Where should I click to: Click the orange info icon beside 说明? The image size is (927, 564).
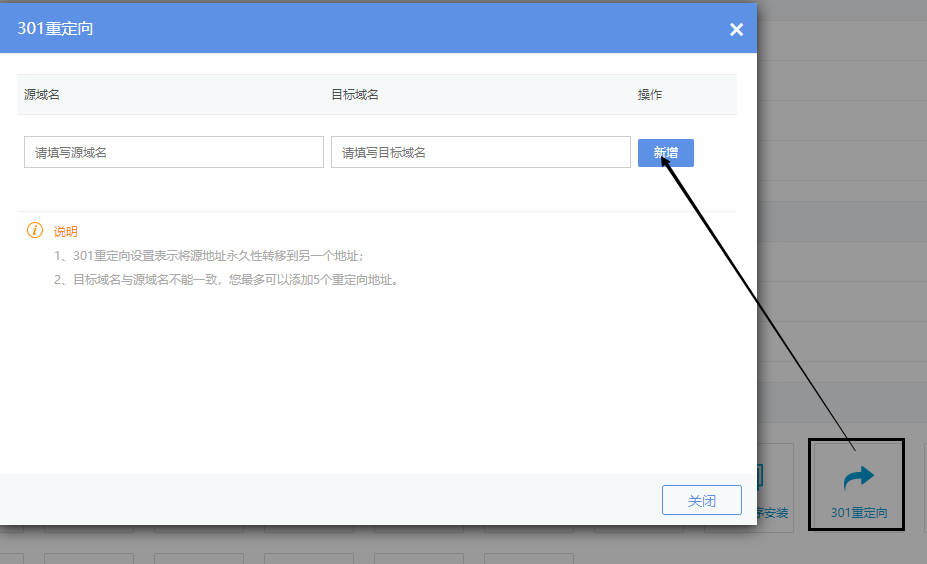click(x=35, y=231)
